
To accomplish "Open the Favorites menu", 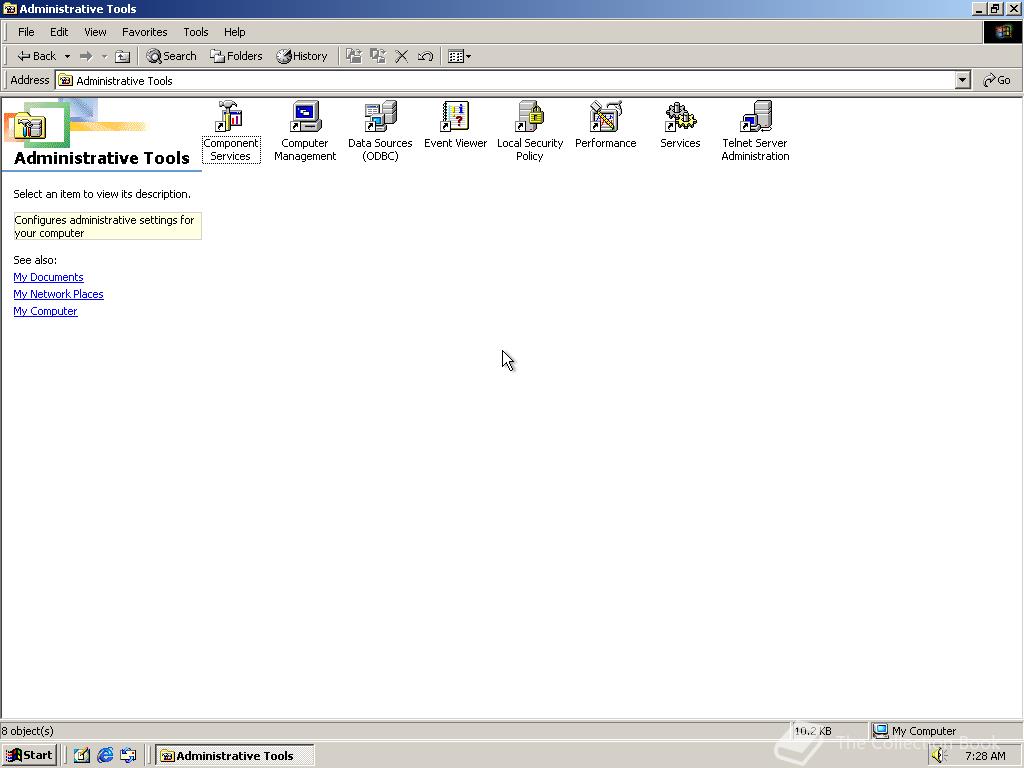I will coord(144,32).
